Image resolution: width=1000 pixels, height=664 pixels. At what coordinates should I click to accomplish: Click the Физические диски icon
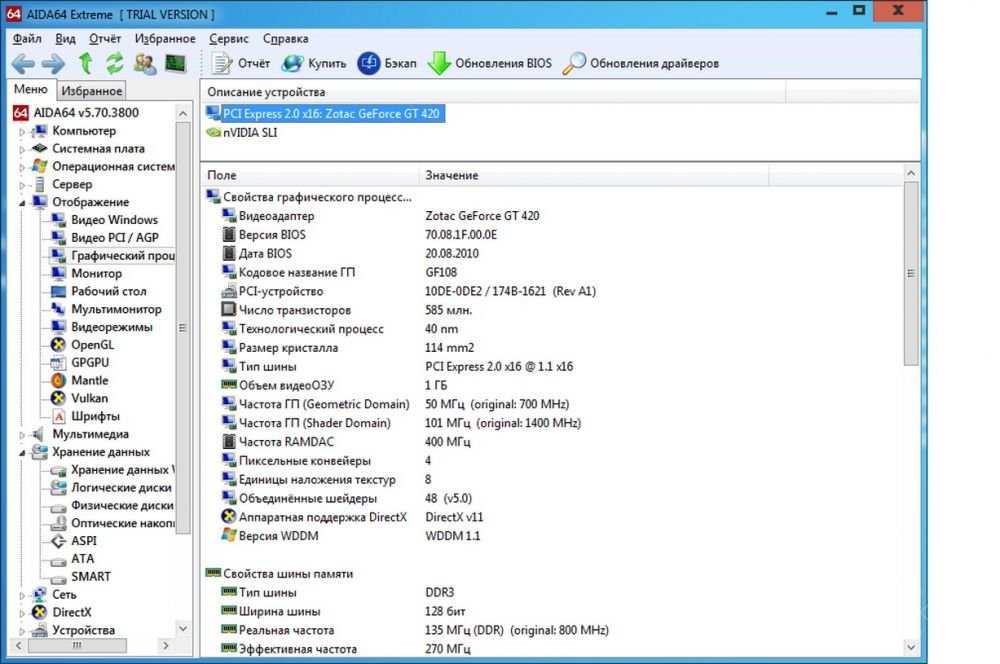pyautogui.click(x=58, y=506)
